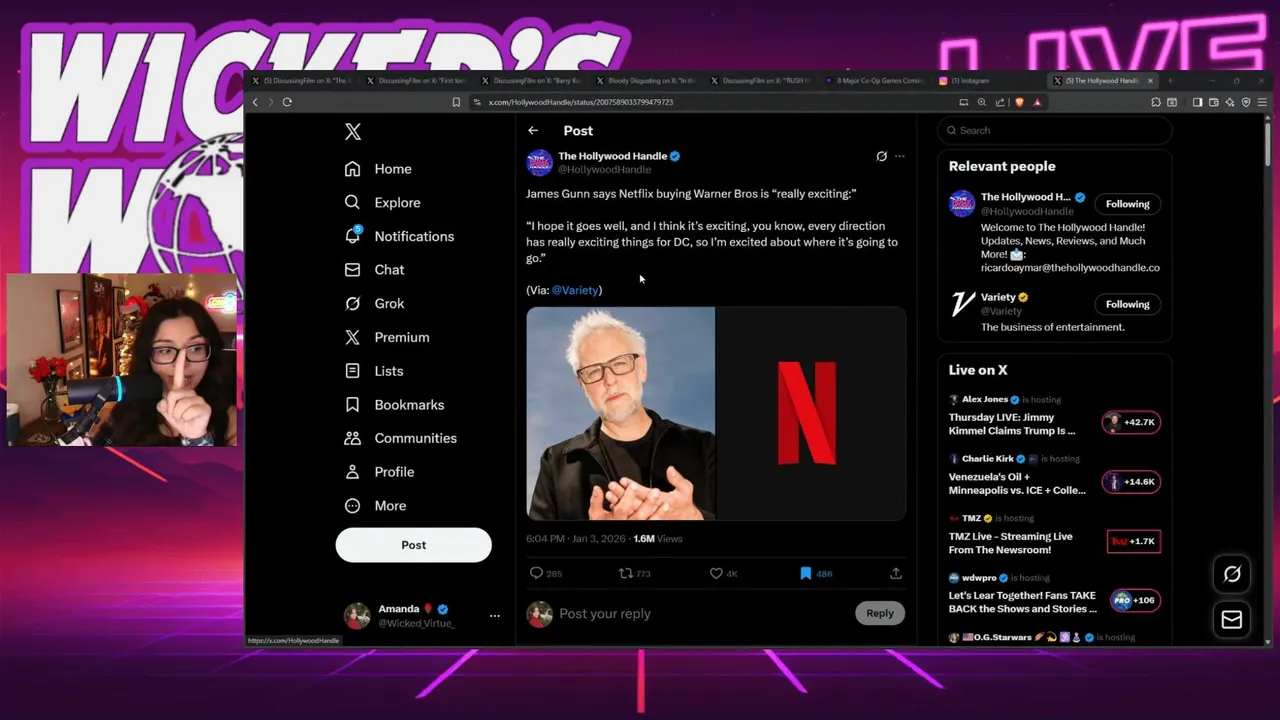Click the browser bookmark page icon

coord(456,102)
